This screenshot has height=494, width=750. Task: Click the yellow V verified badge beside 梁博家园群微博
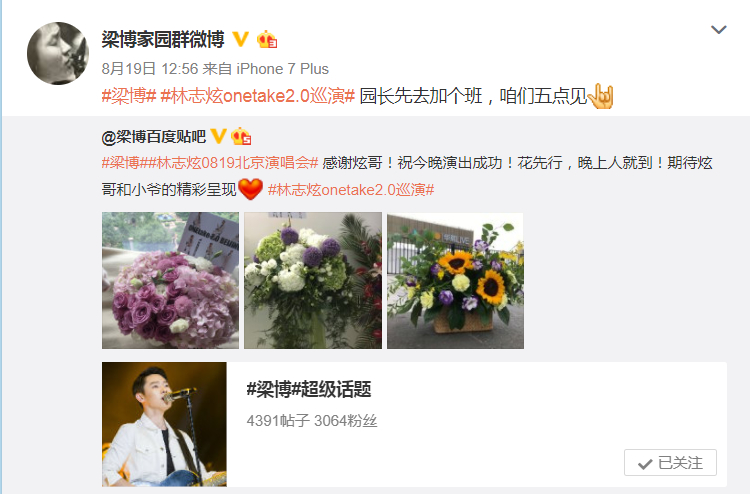coord(241,39)
